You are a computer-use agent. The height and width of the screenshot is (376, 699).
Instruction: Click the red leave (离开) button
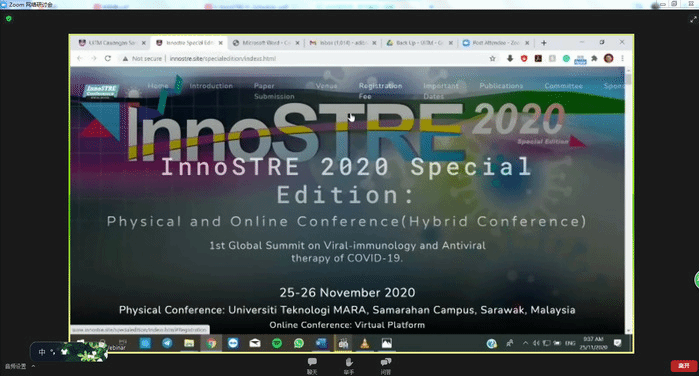click(683, 365)
